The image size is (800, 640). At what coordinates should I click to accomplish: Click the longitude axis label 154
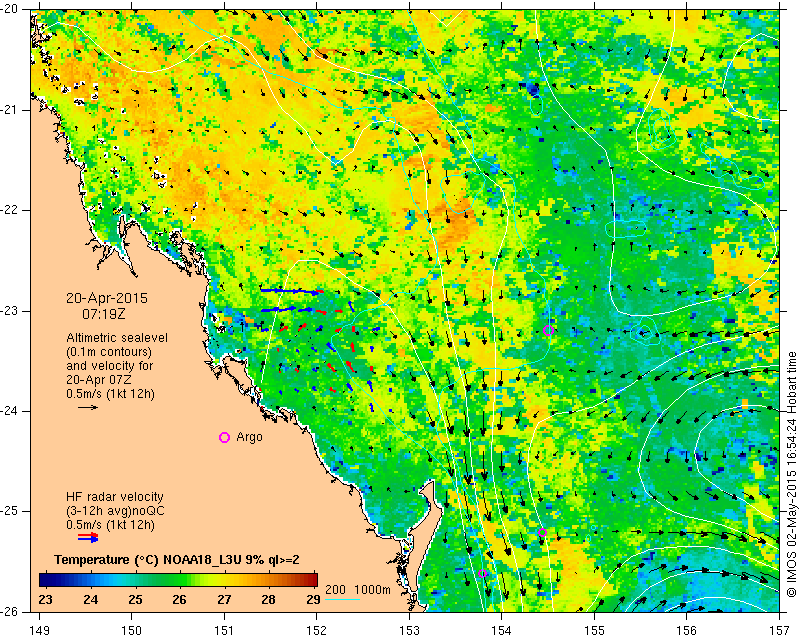(502, 631)
